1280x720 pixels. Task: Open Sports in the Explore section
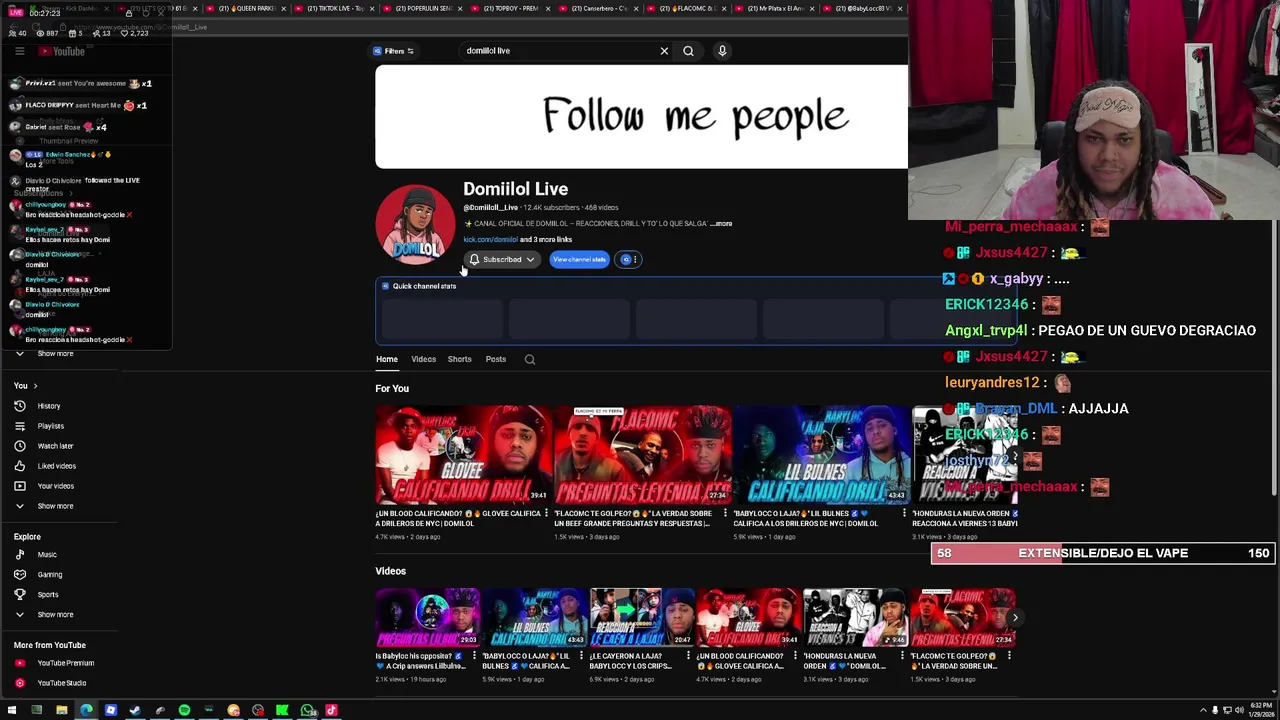[47, 595]
